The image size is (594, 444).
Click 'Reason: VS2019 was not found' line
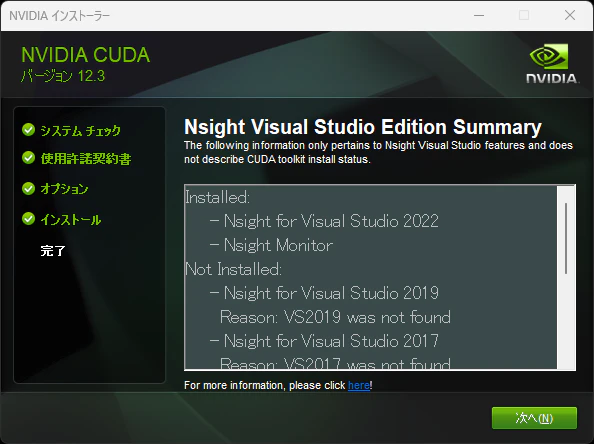pos(335,317)
